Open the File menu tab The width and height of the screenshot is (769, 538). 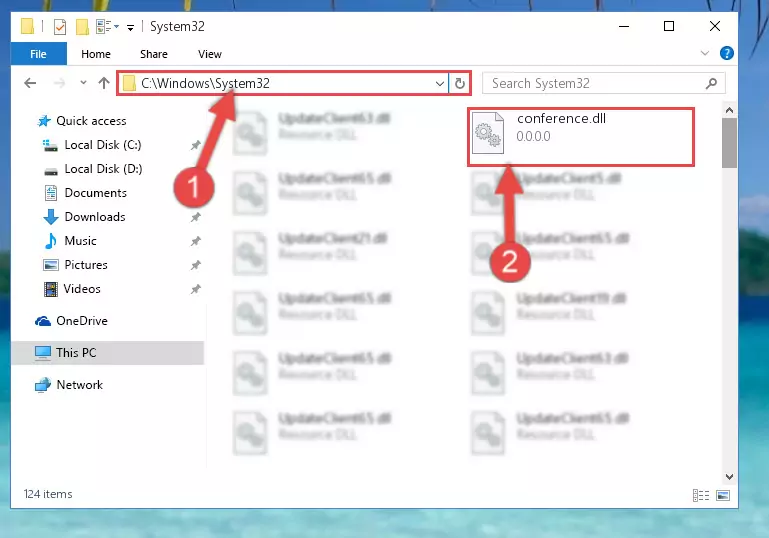(38, 53)
